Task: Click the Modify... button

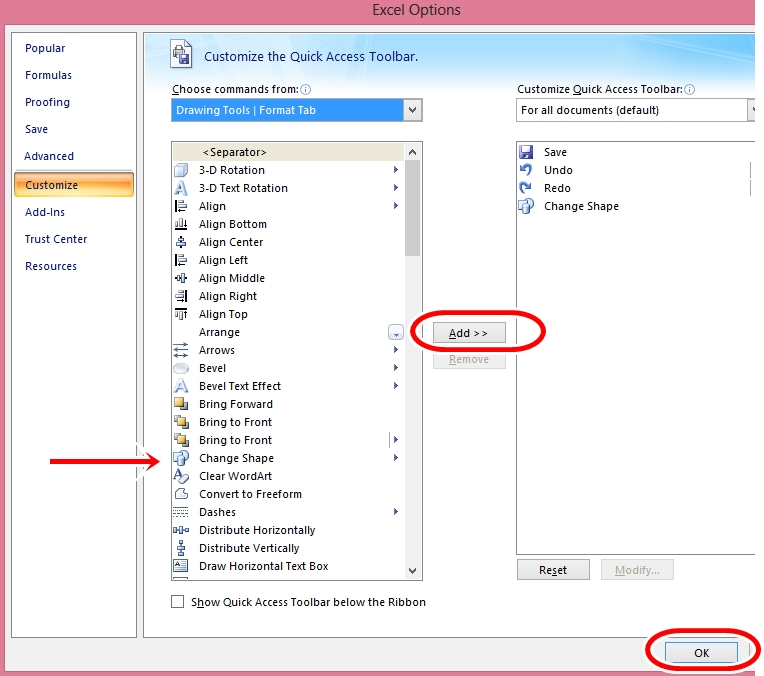Action: coord(637,570)
